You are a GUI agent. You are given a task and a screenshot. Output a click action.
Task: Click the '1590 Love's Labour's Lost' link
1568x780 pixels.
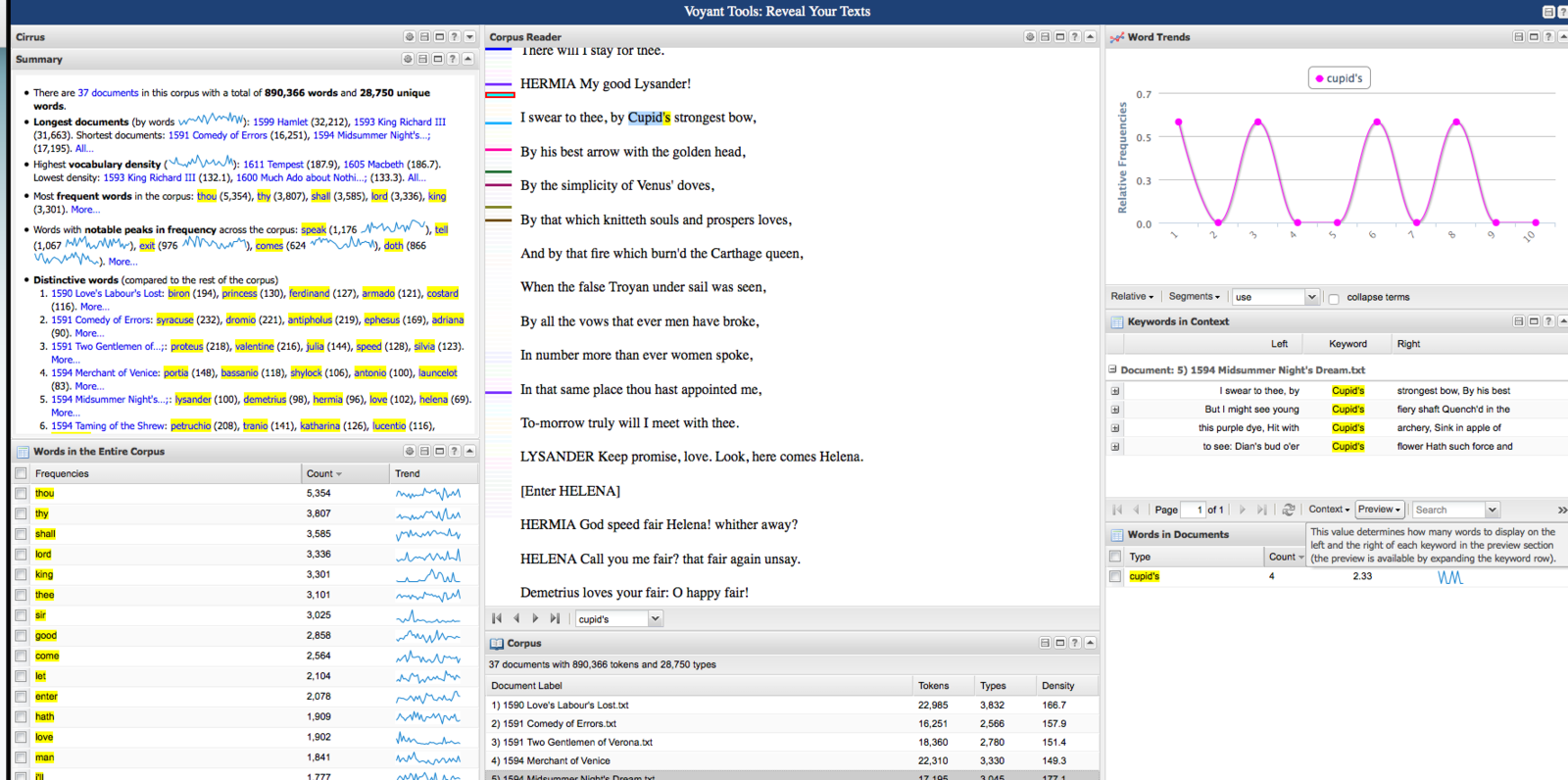(108, 293)
